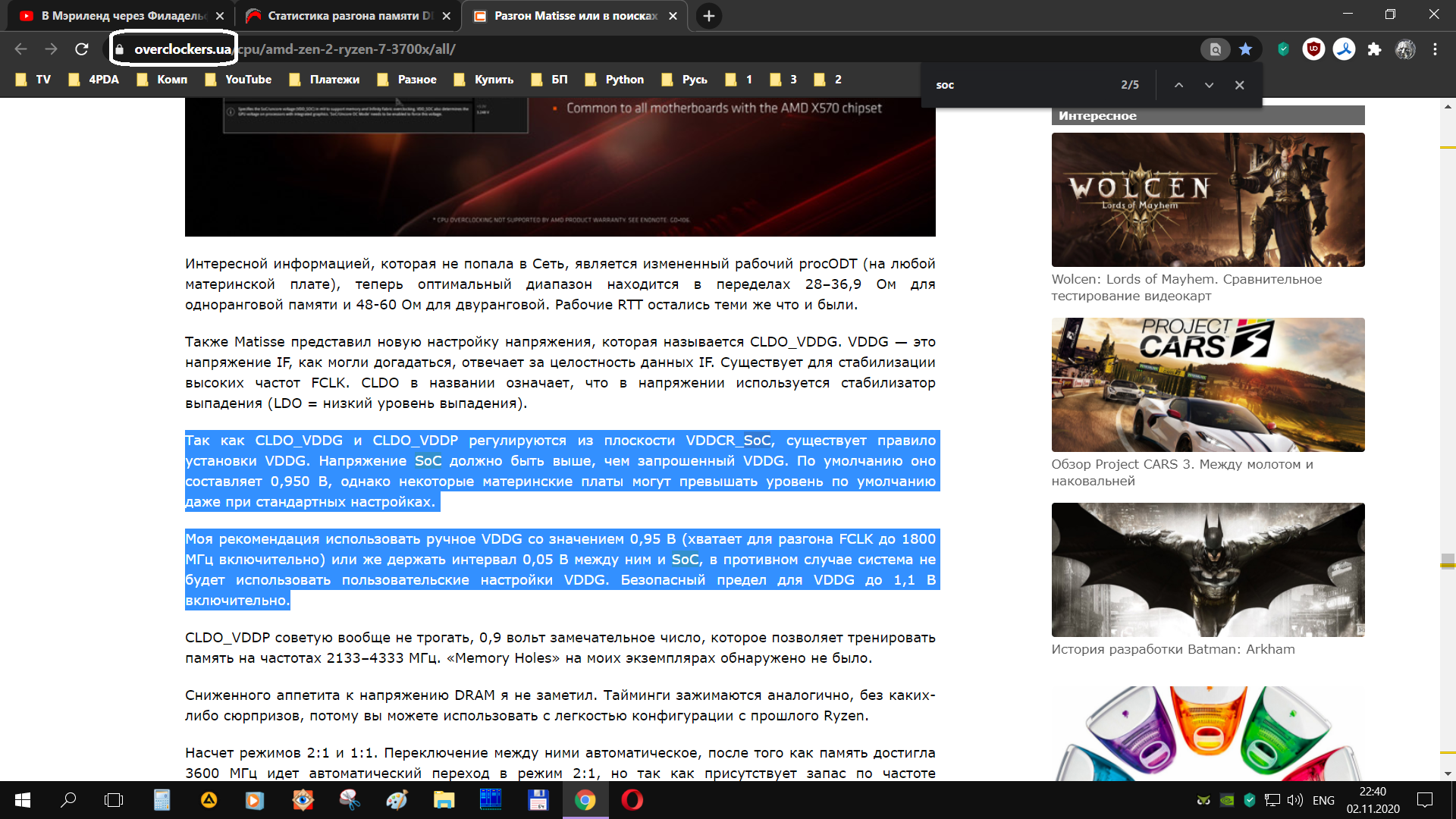Click the Project CARS 3 thumbnail image

pos(1207,384)
